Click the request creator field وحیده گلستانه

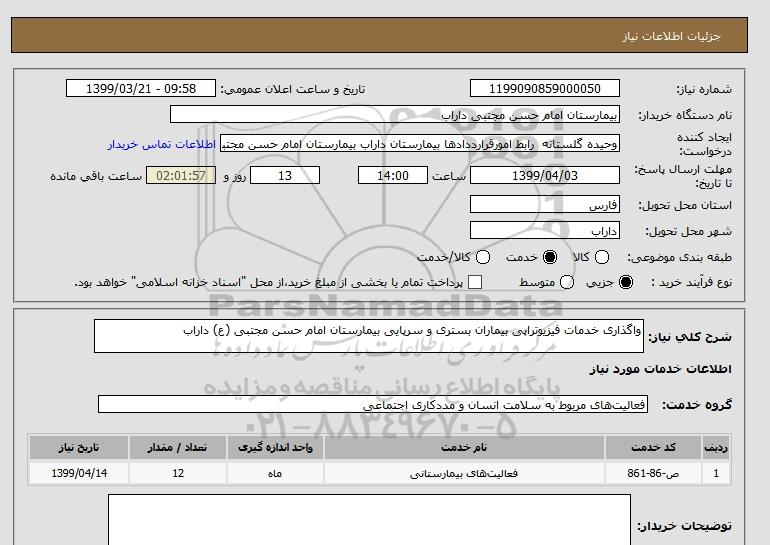click(x=420, y=144)
